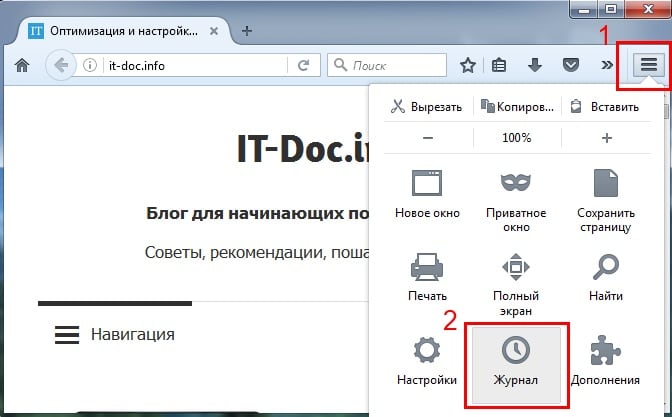Image resolution: width=672 pixels, height=417 pixels.
Task: Expand toolbar overflow chevron
Action: (605, 66)
